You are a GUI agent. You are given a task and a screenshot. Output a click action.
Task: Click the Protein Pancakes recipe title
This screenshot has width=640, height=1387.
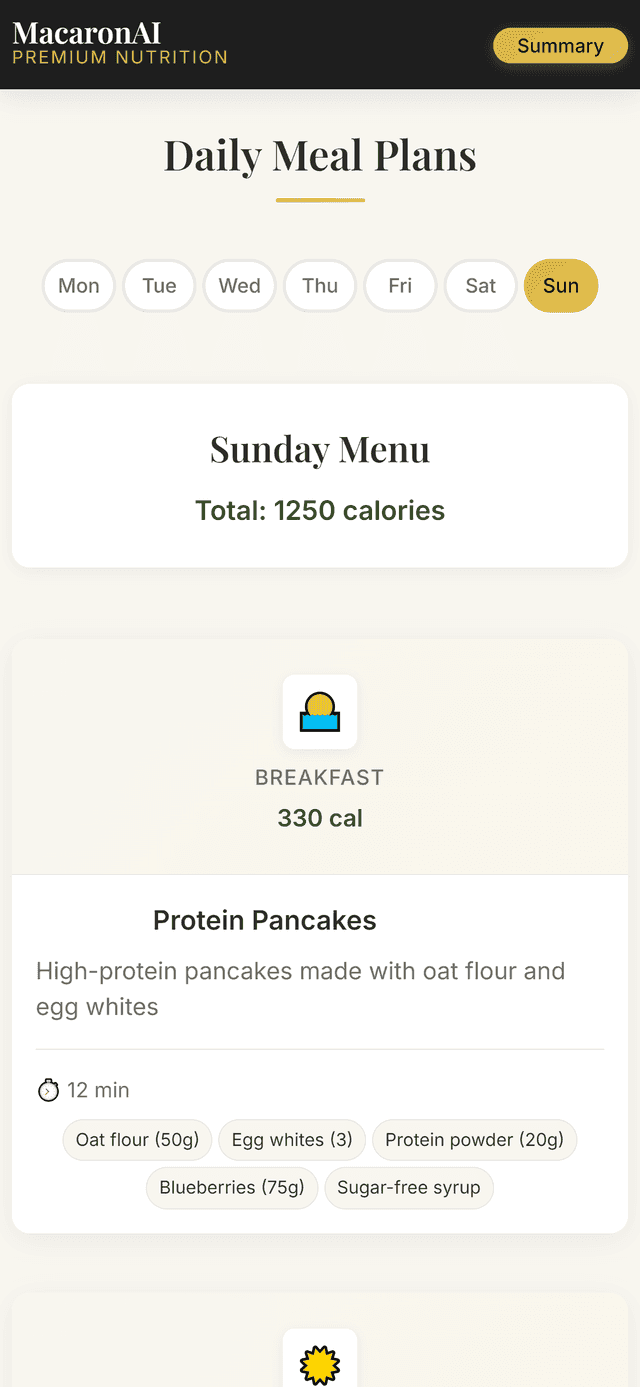[264, 920]
